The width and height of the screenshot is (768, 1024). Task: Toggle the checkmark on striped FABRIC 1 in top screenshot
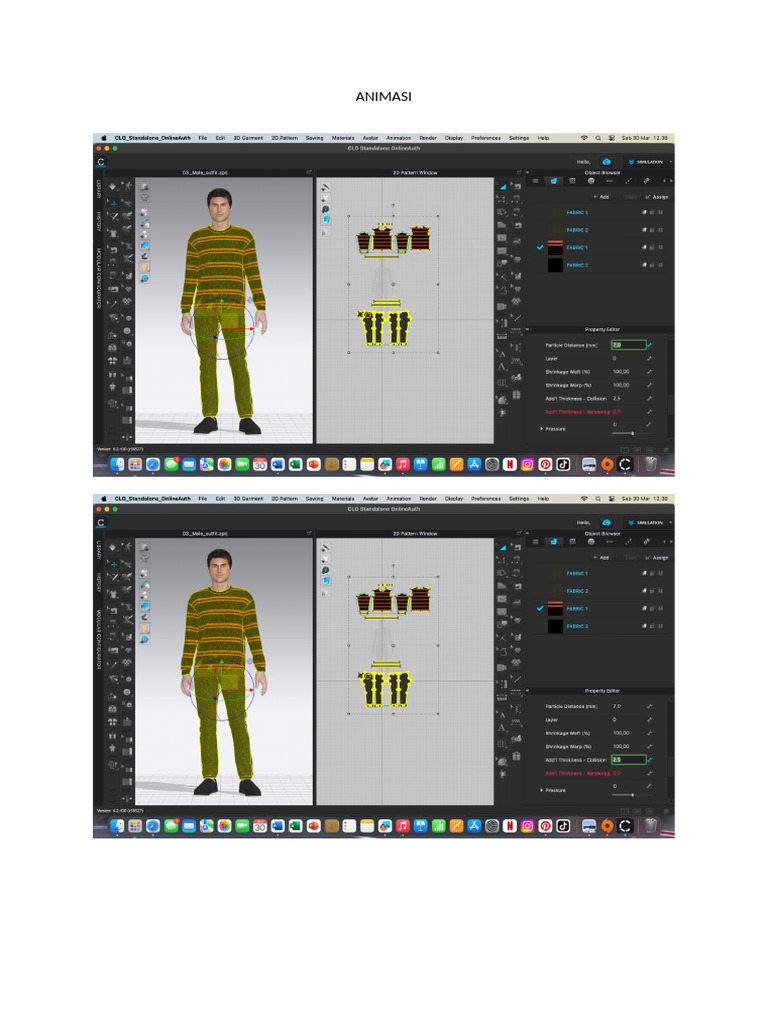540,247
